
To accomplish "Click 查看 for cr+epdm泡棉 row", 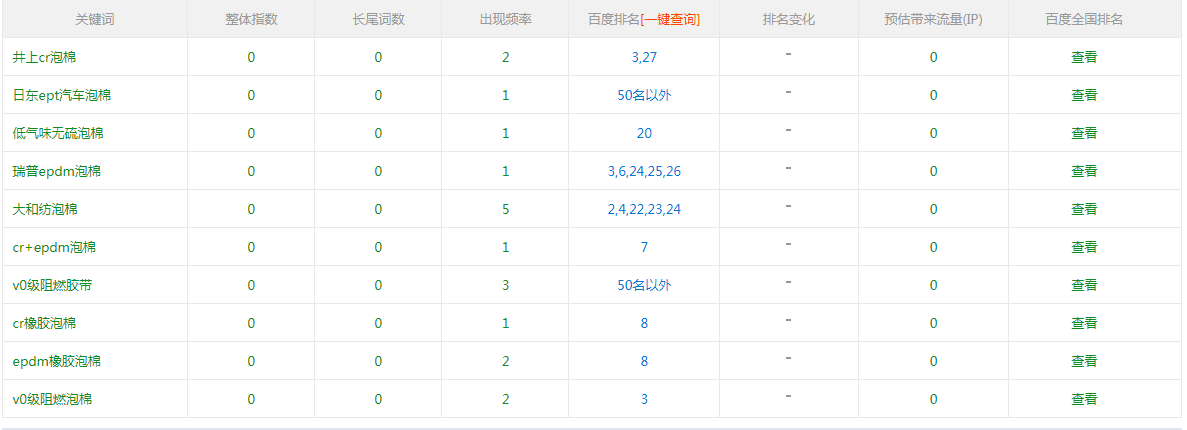I will point(1084,248).
